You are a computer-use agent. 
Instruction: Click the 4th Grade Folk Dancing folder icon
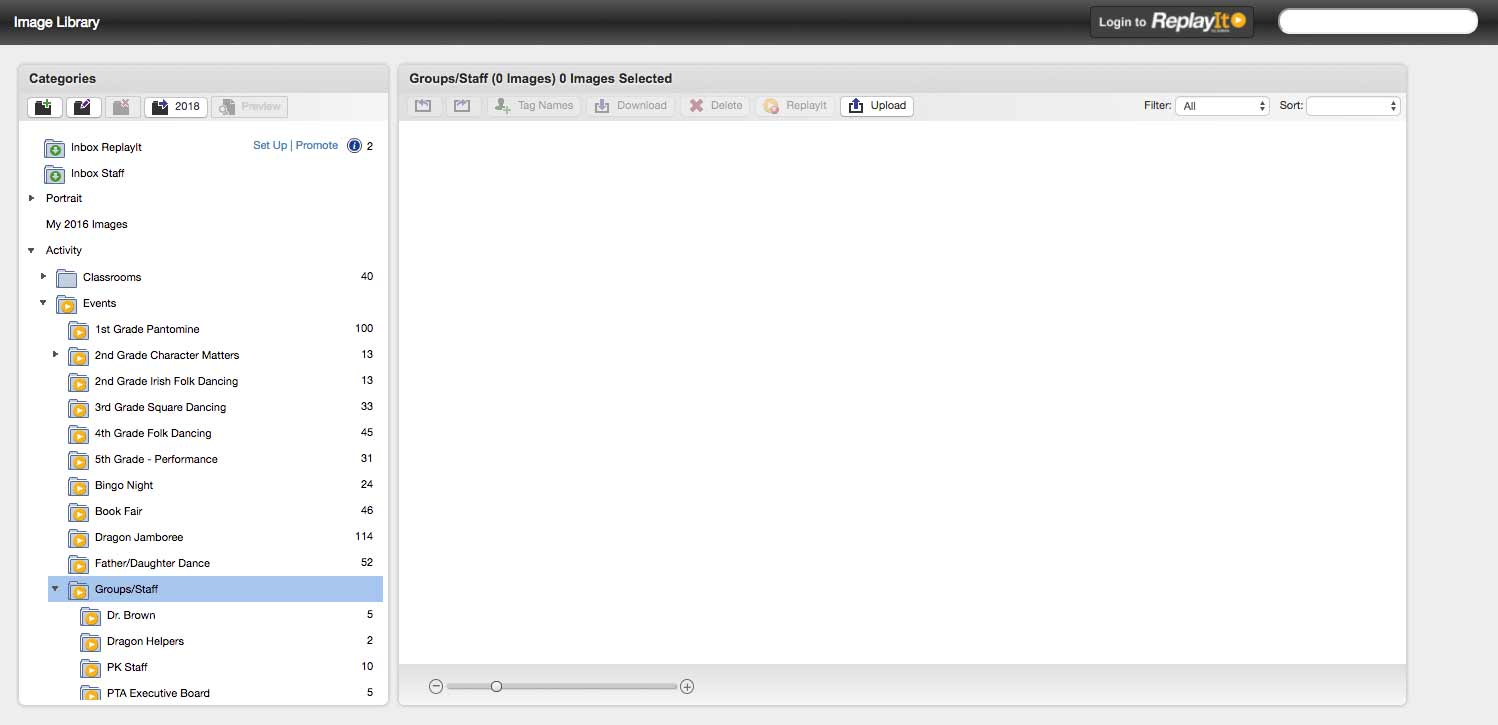[79, 434]
